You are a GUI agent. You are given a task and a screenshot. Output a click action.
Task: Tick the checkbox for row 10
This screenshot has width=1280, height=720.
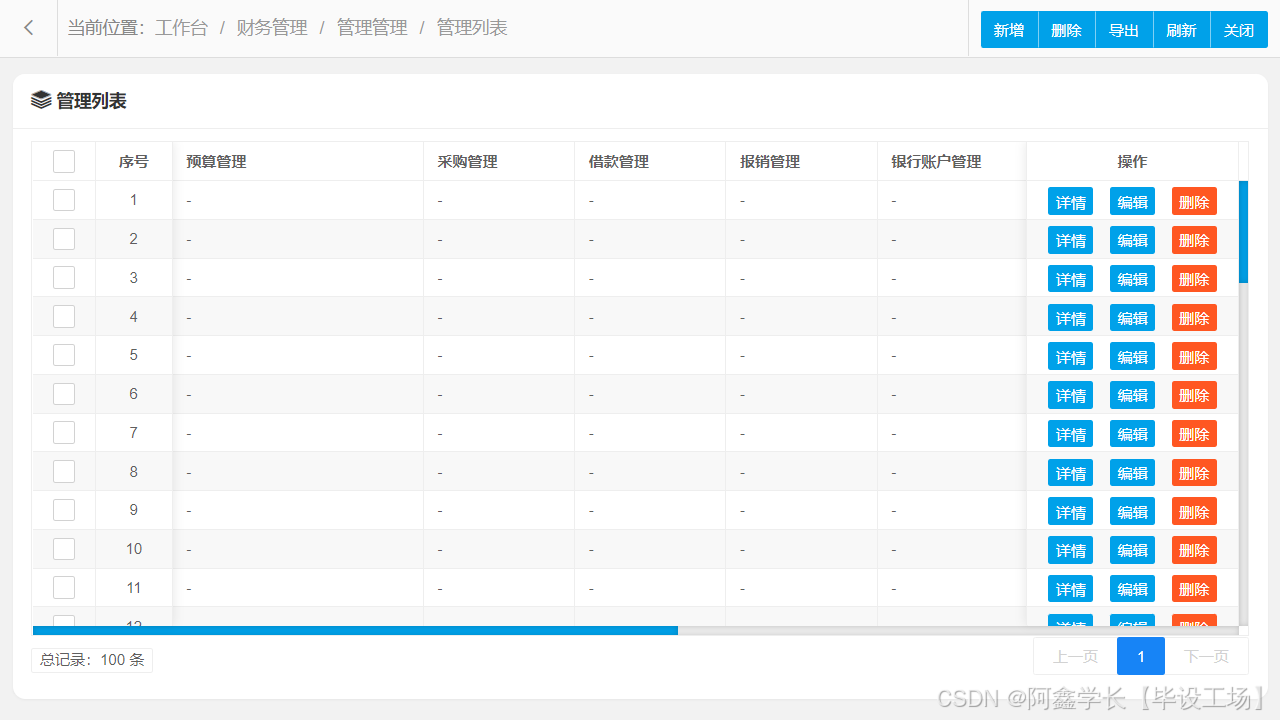64,549
